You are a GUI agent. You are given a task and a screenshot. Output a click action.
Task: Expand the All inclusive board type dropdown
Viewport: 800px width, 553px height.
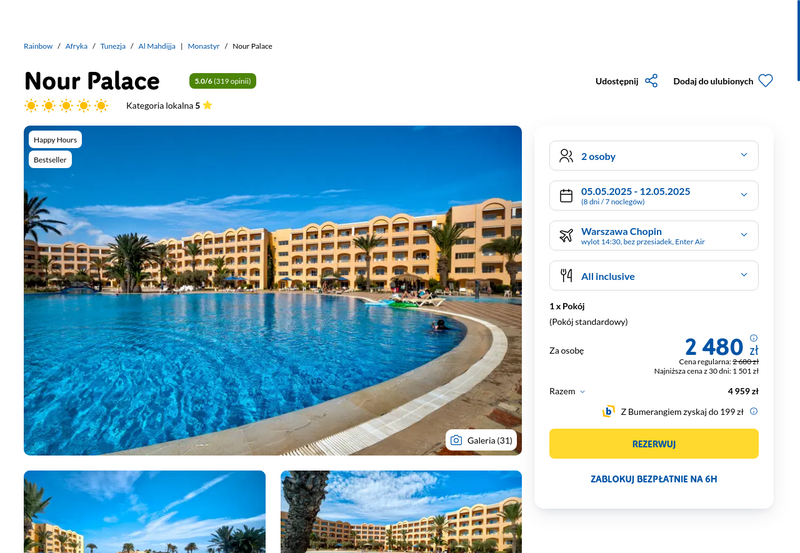654,276
